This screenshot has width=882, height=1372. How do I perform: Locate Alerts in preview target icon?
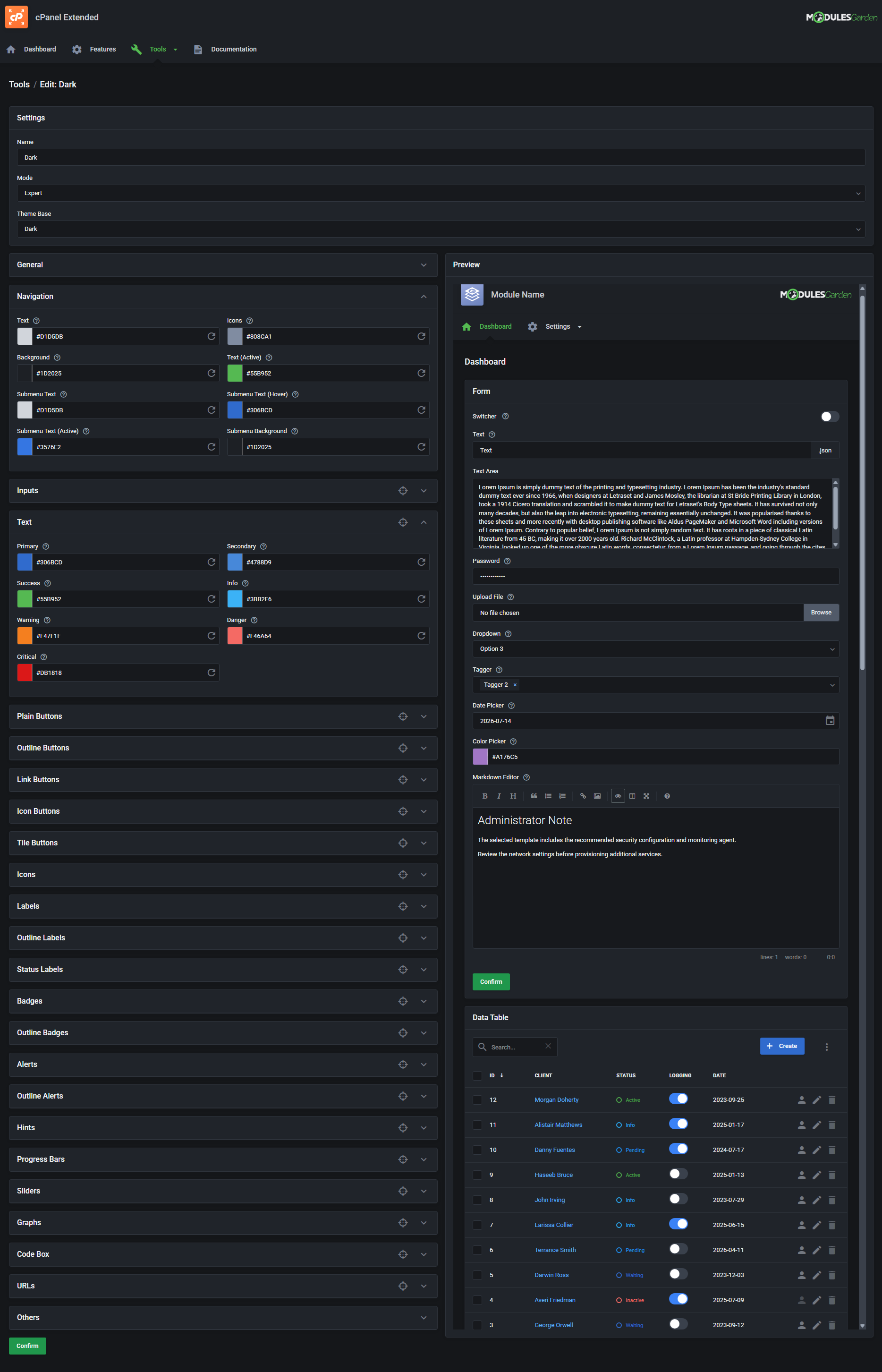403,1065
